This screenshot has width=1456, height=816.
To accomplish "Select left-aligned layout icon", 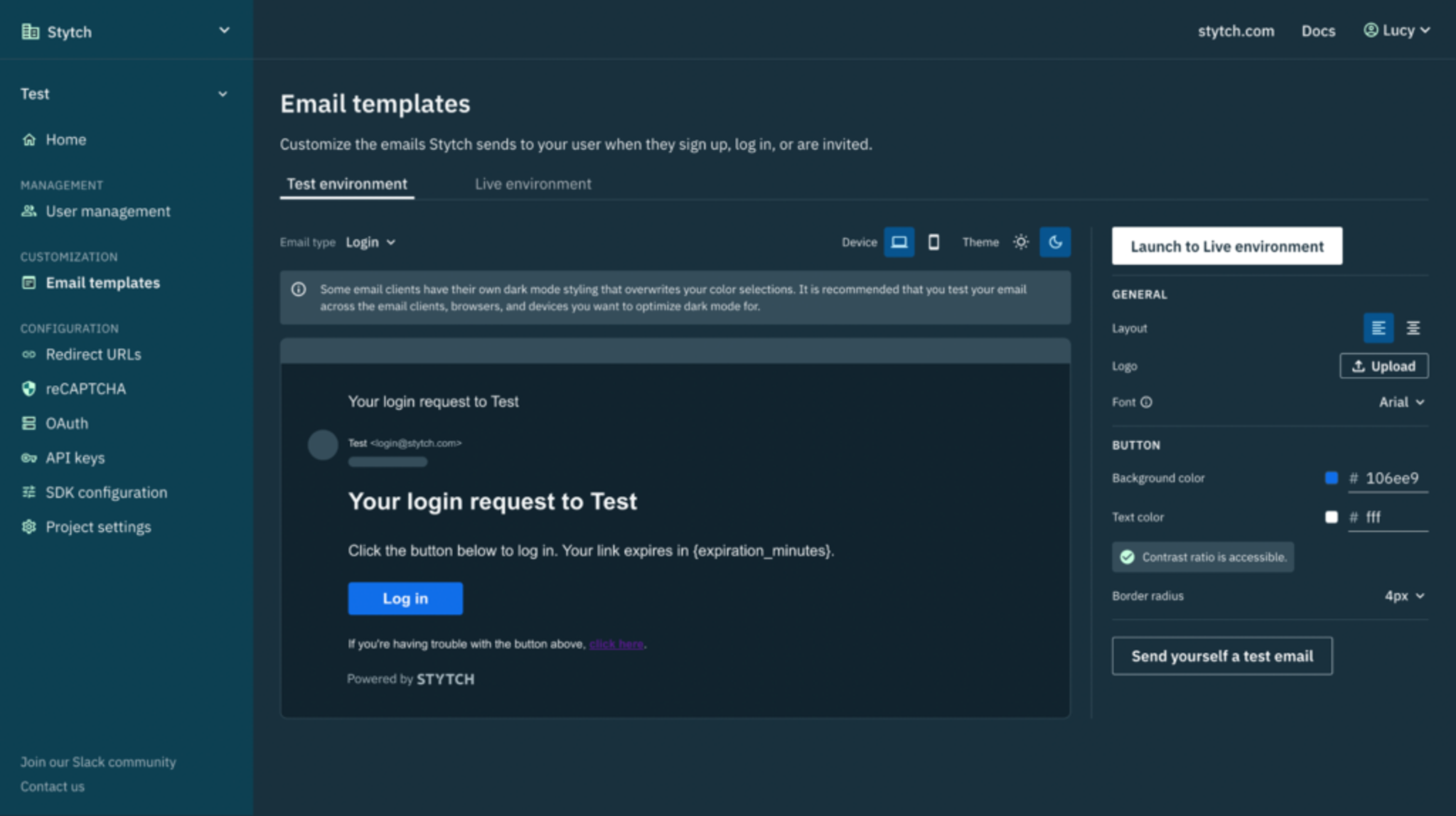I will [1378, 328].
